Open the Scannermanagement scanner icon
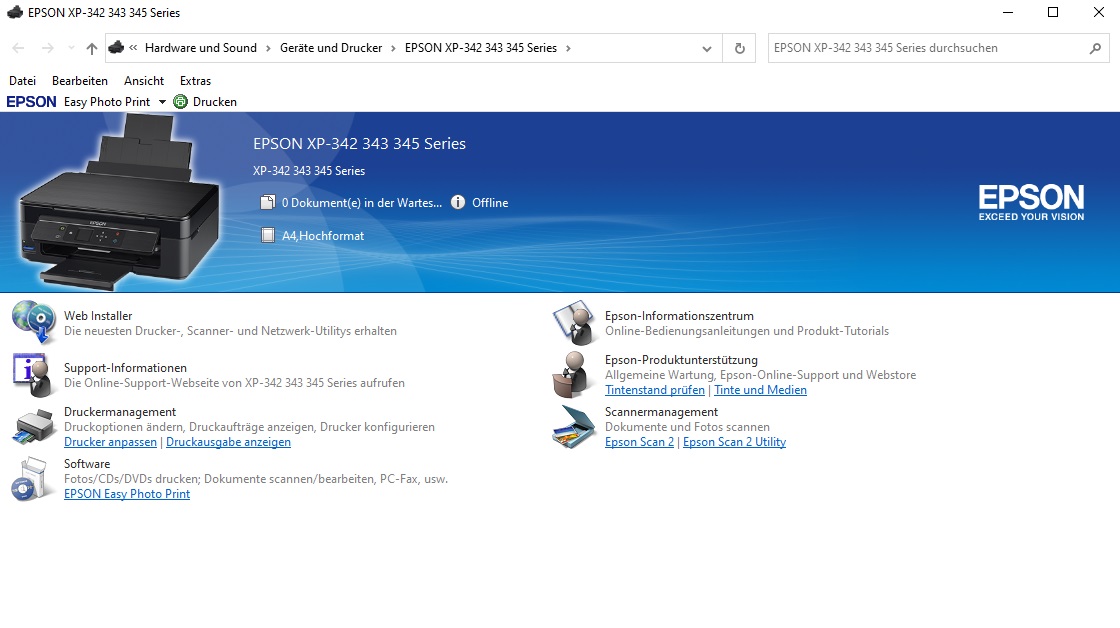This screenshot has height=628, width=1120. click(574, 427)
